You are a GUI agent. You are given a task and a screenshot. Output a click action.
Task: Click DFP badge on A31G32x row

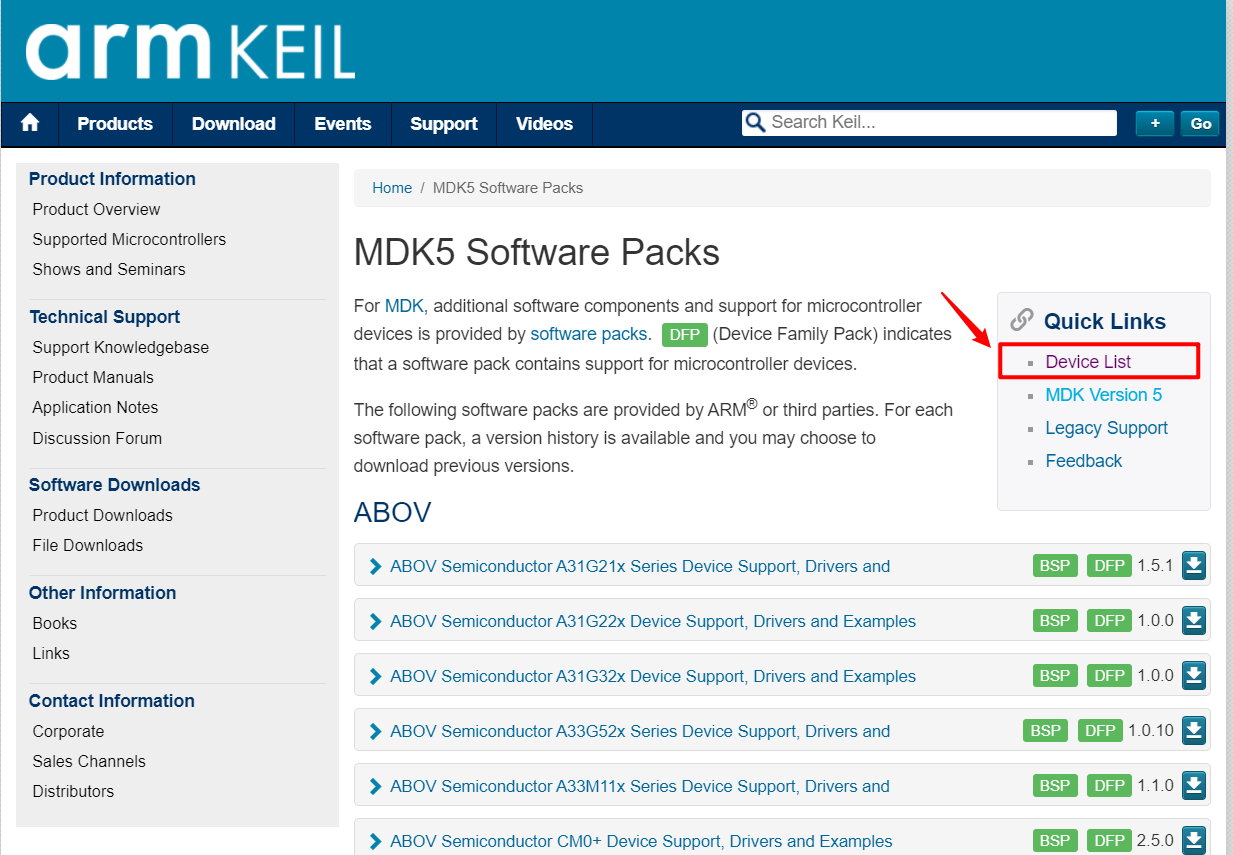point(1110,676)
